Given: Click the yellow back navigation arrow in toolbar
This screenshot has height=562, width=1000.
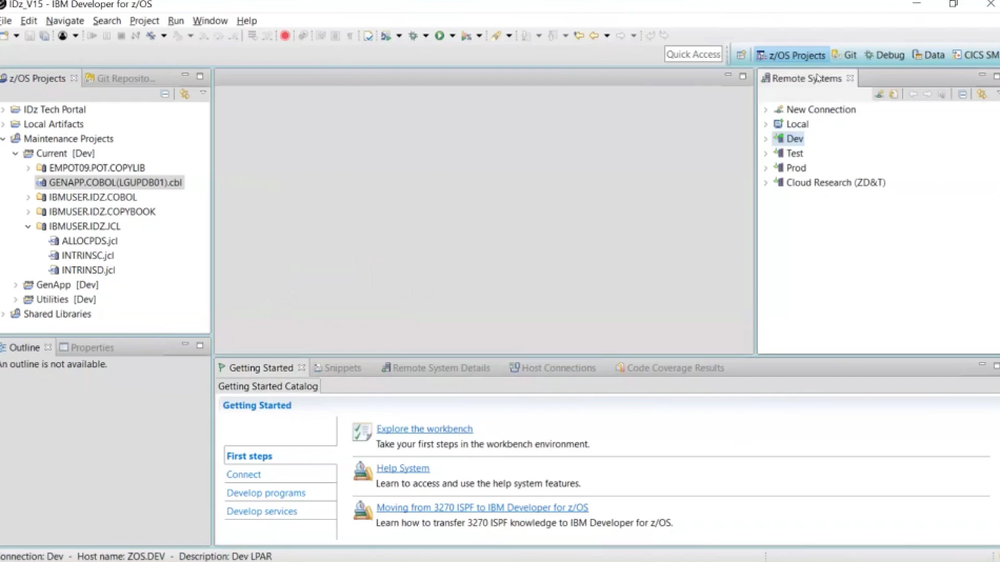Looking at the screenshot, I should tap(594, 36).
